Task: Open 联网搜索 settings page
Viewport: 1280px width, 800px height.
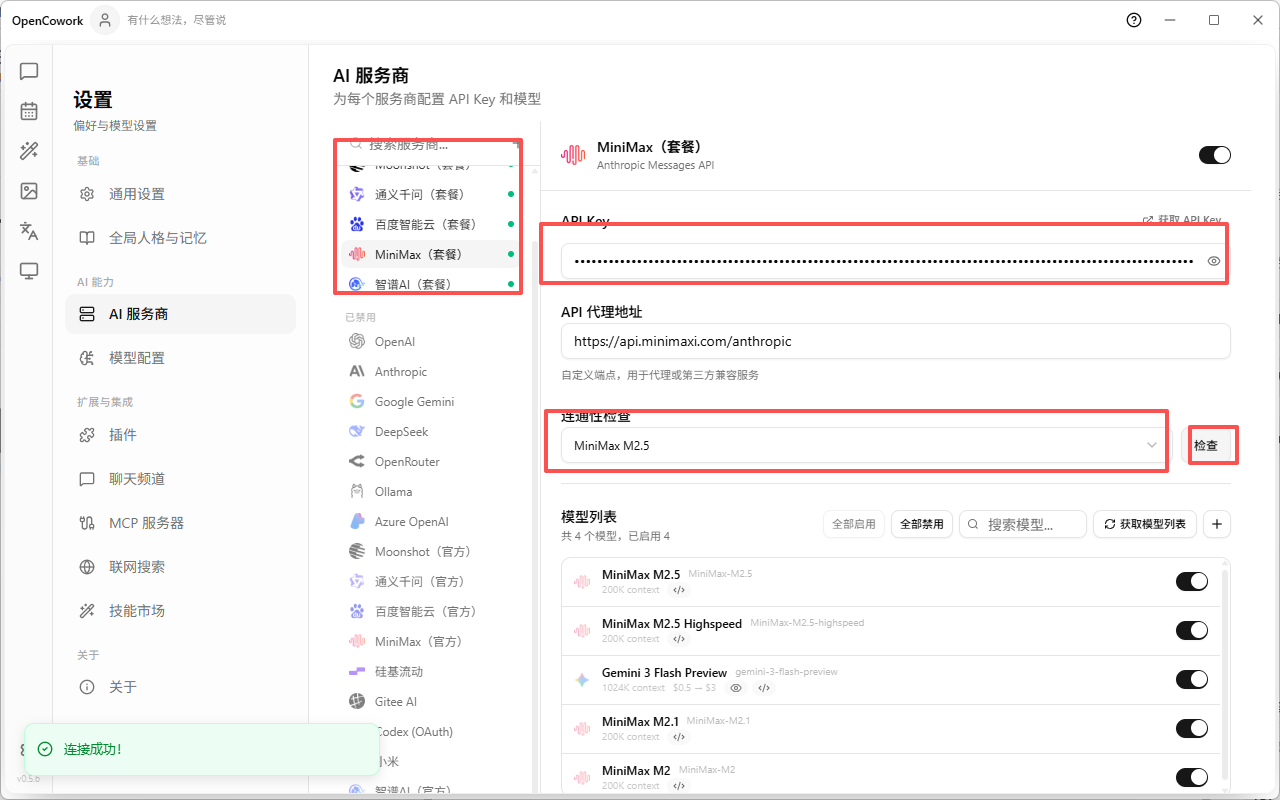Action: click(180, 567)
